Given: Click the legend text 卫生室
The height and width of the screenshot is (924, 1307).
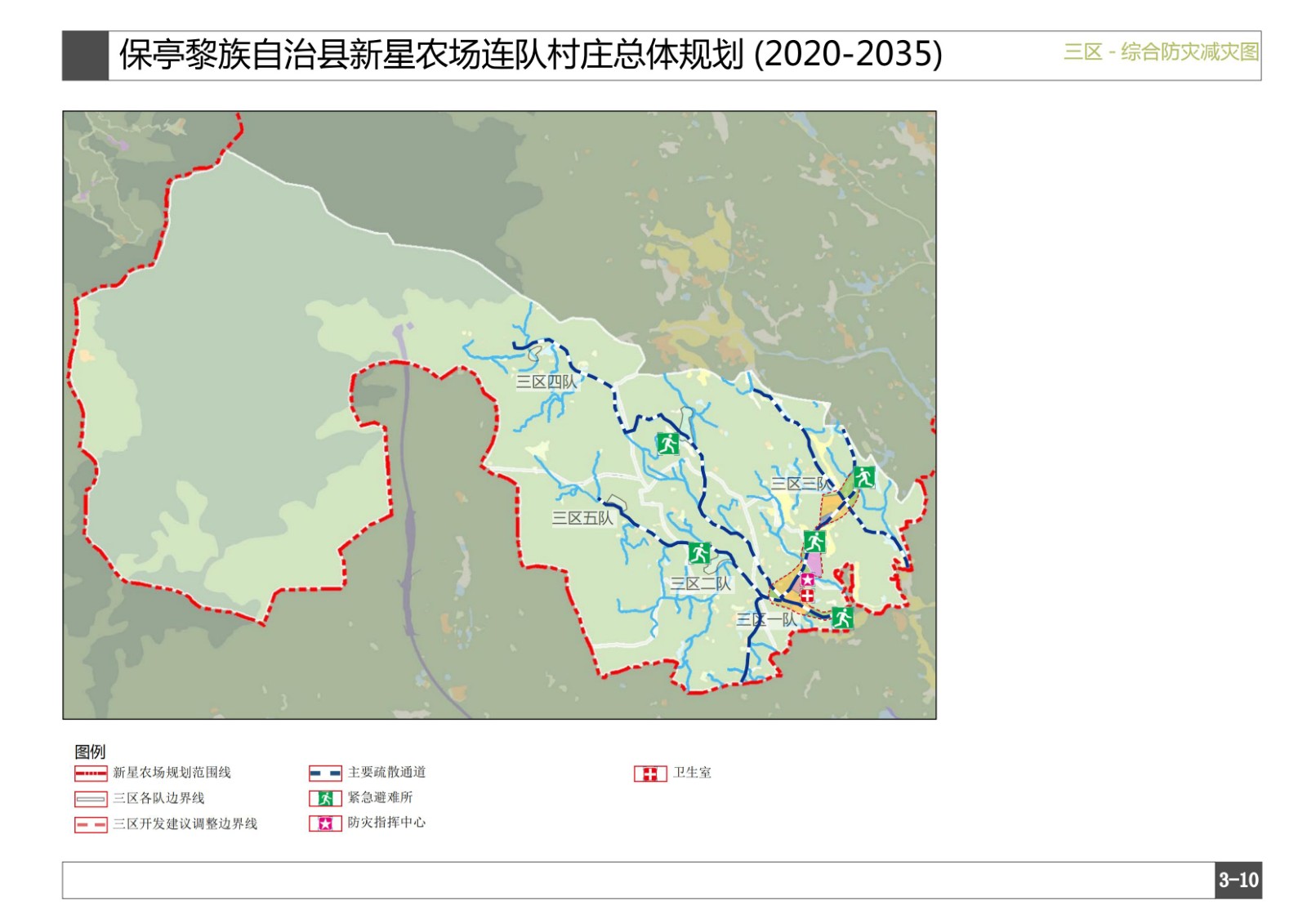Looking at the screenshot, I should (x=693, y=773).
